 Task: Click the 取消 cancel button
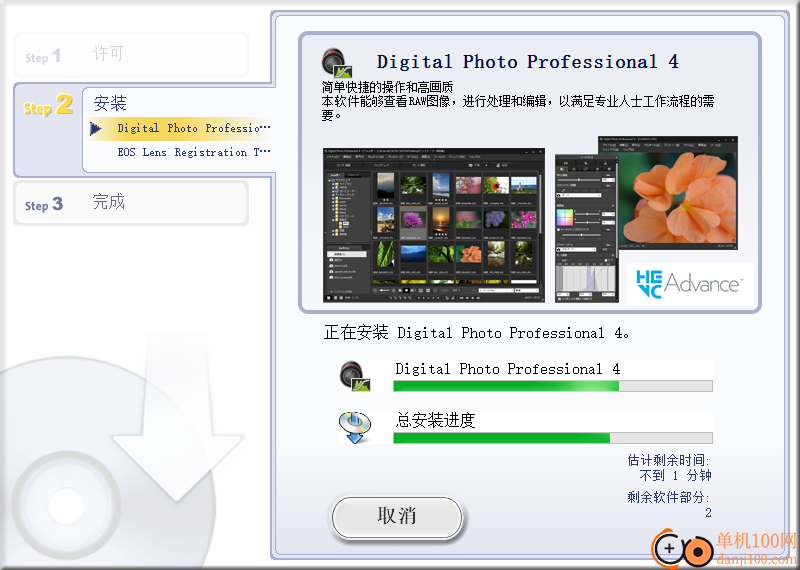[x=397, y=517]
